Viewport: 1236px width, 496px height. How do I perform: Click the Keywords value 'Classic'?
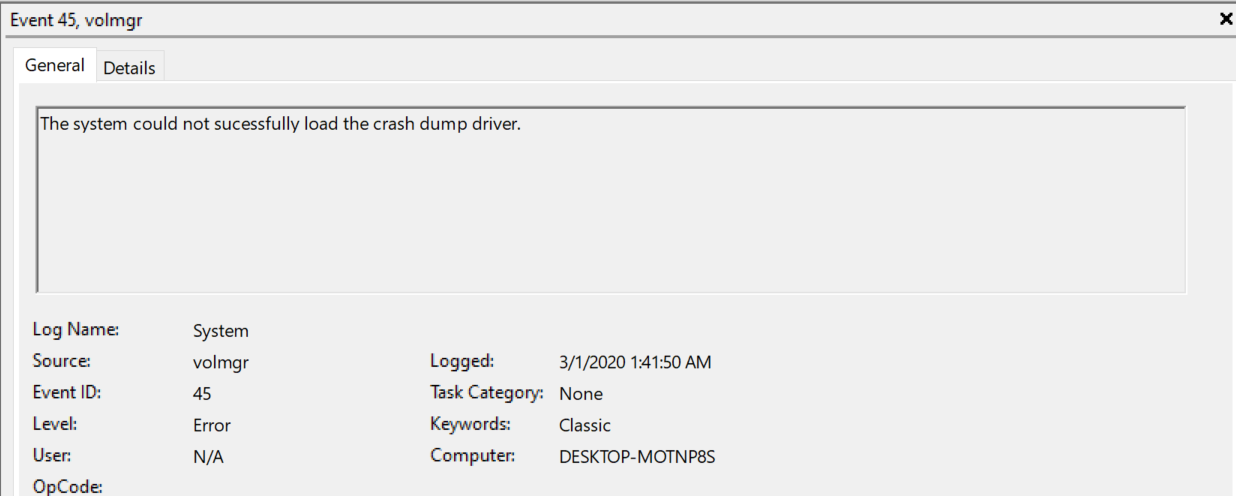pos(585,425)
